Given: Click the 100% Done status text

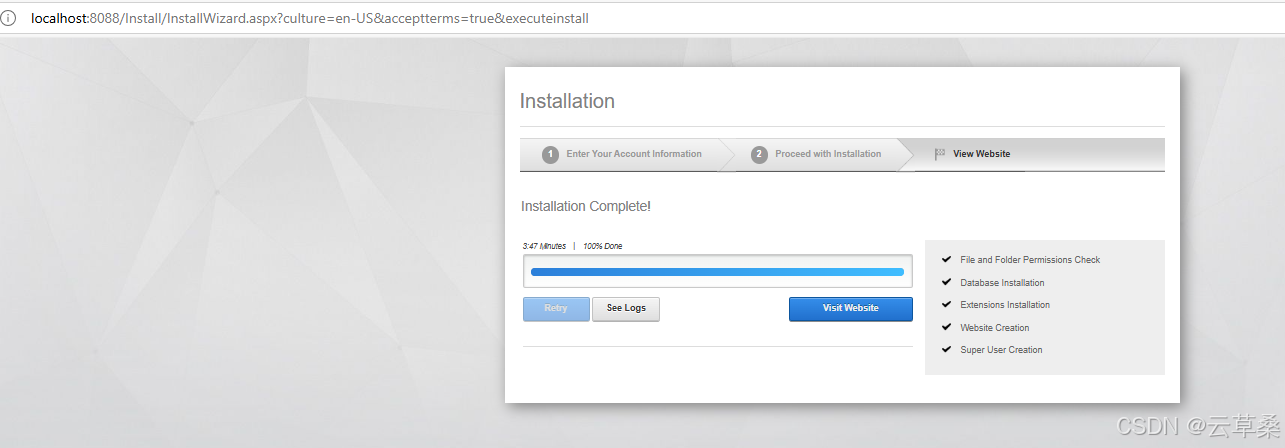Looking at the screenshot, I should tap(603, 246).
